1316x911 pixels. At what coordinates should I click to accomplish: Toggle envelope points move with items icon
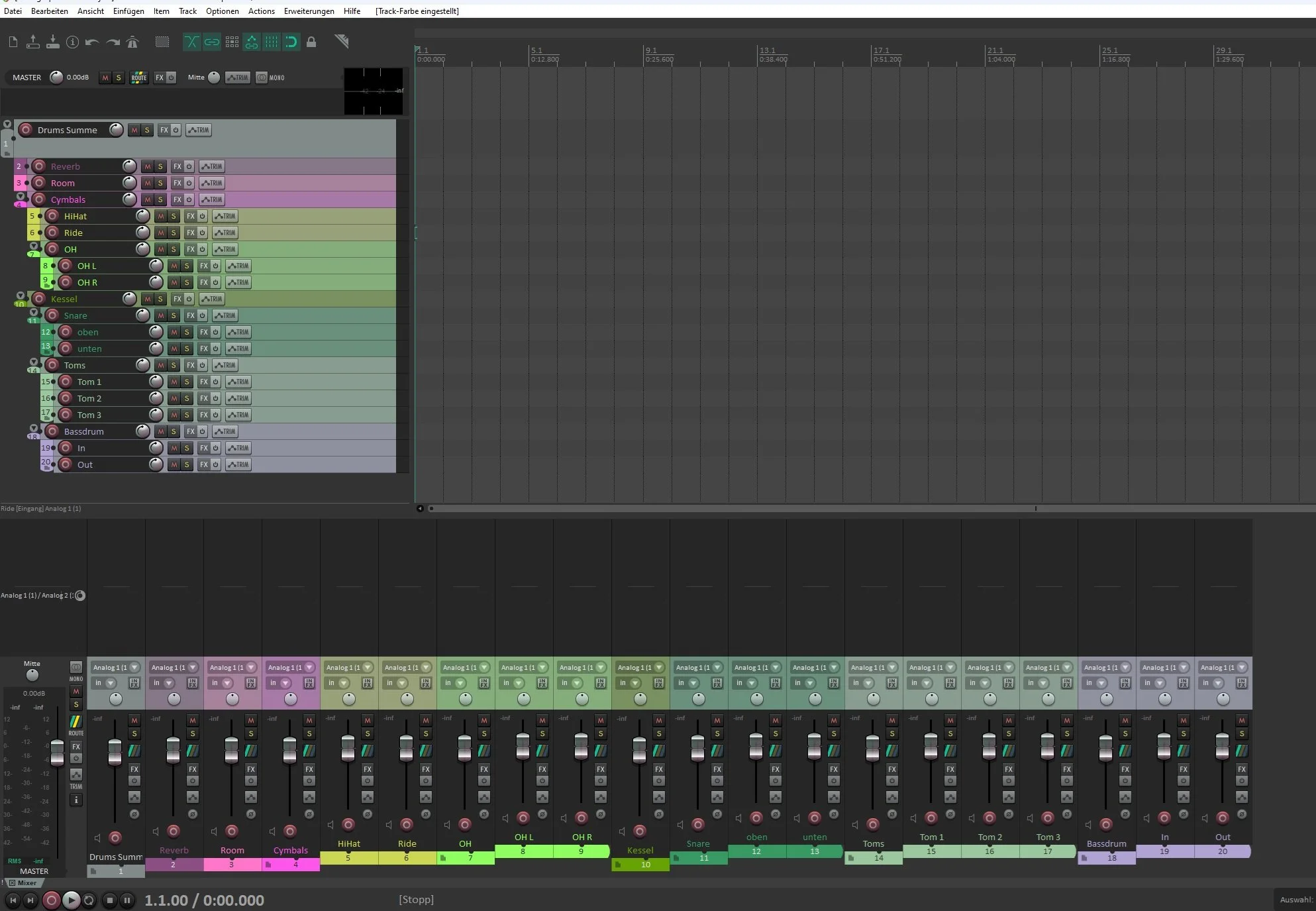[x=252, y=42]
